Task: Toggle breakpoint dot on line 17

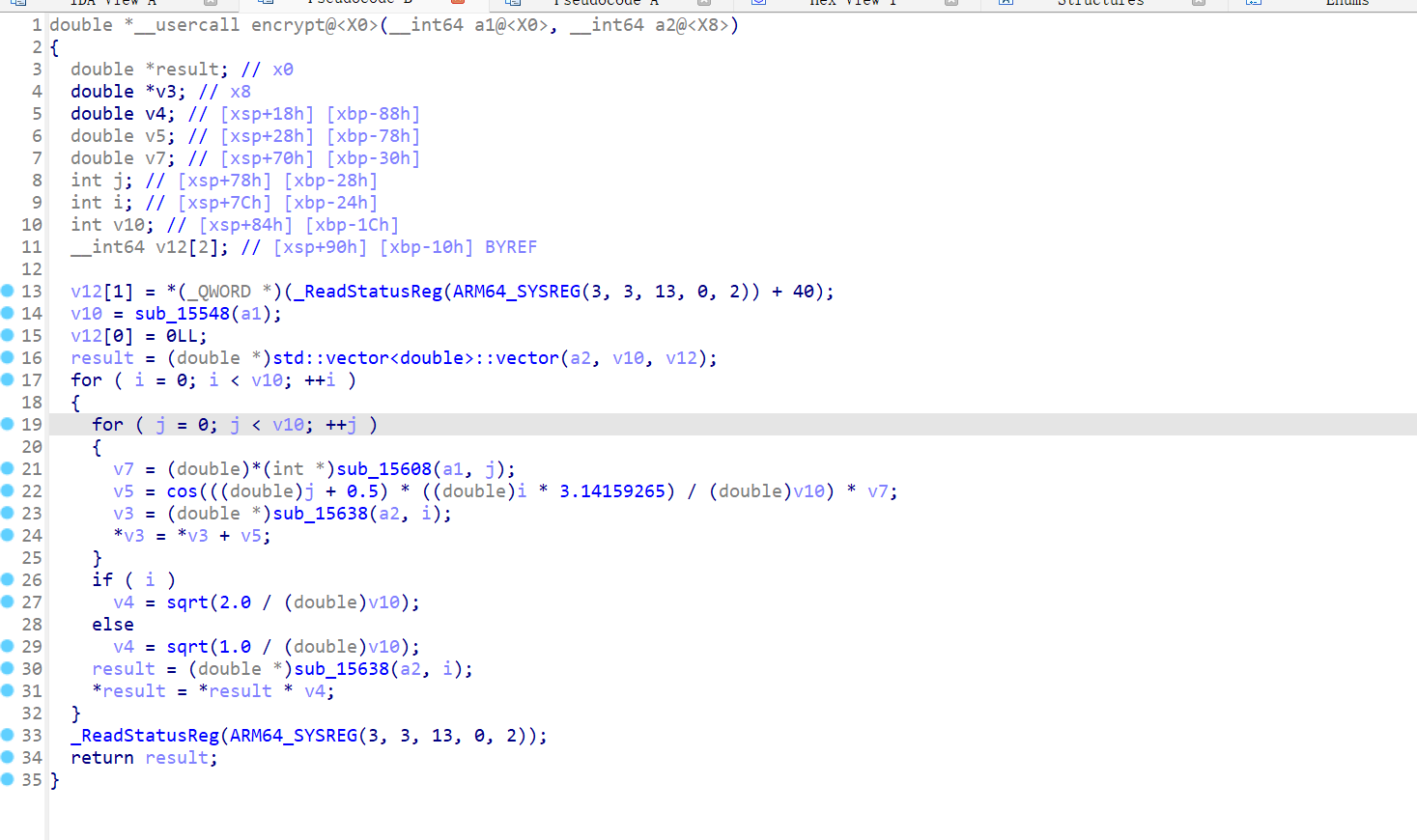Action: click(x=8, y=379)
